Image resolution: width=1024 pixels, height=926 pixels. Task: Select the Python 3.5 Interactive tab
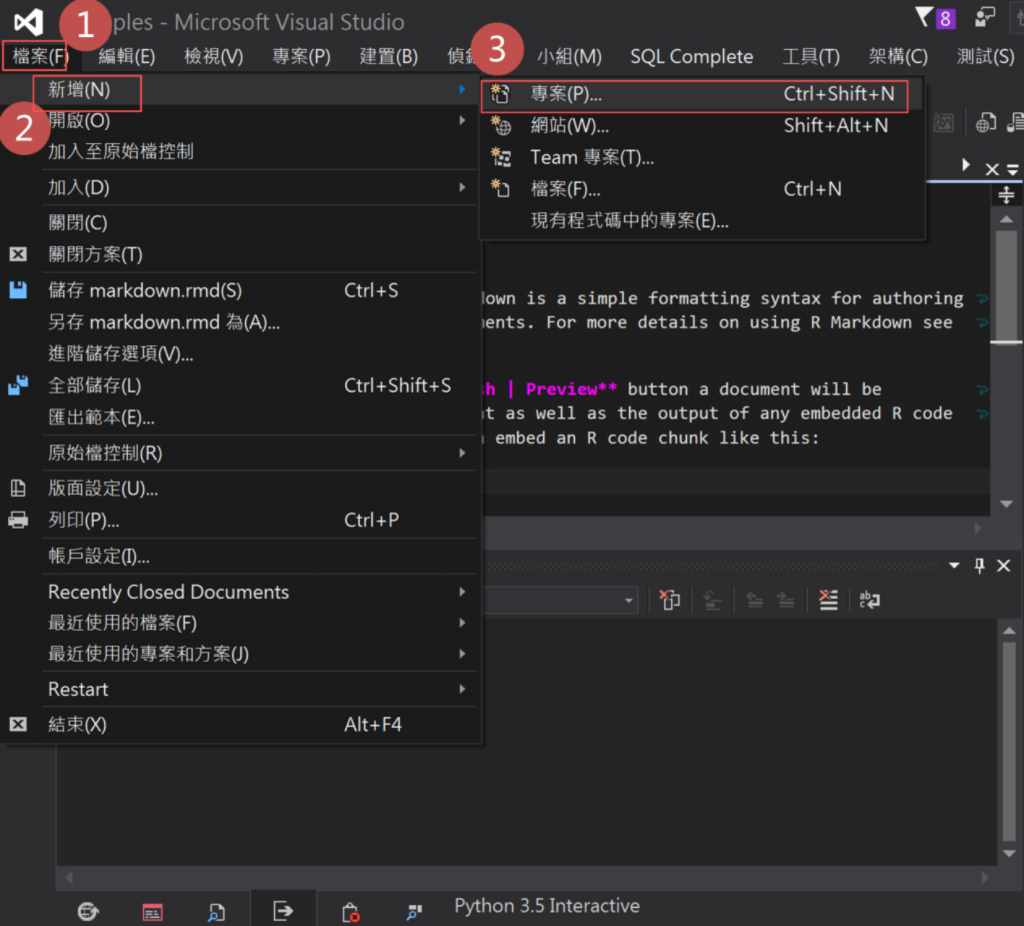pyautogui.click(x=547, y=906)
